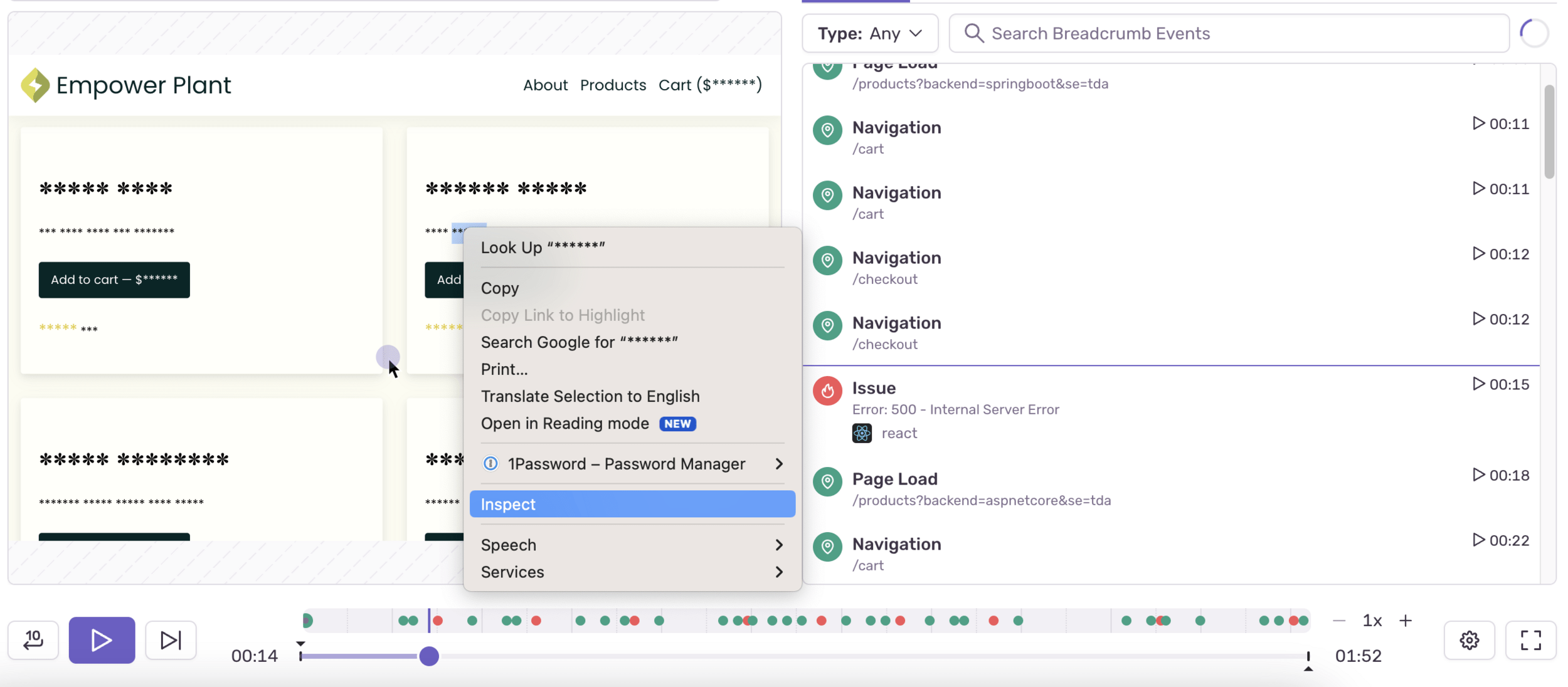Click the 00:15 play icon on Issue row

point(1478,384)
